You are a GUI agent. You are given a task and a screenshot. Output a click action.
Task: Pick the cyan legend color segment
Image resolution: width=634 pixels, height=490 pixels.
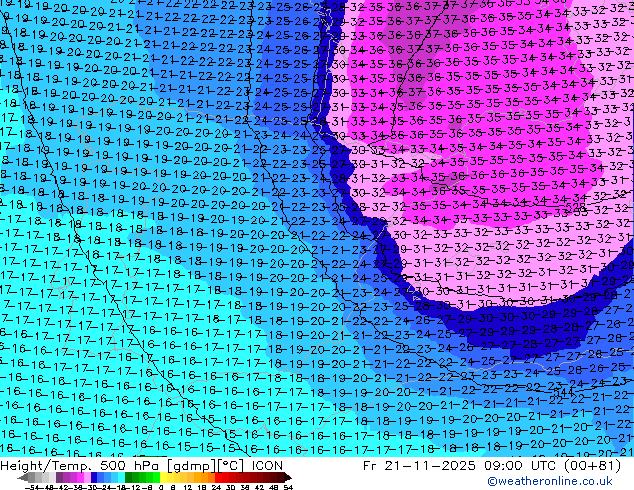point(122,477)
